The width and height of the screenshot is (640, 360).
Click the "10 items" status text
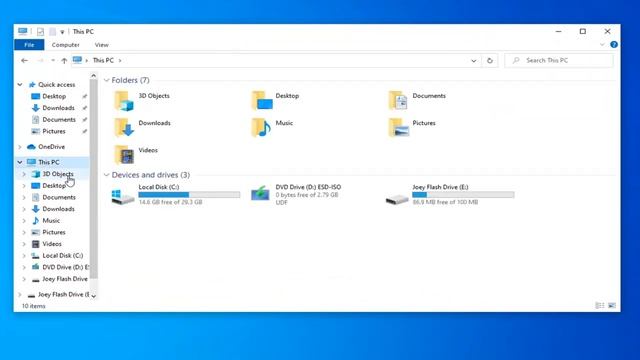pyautogui.click(x=33, y=306)
